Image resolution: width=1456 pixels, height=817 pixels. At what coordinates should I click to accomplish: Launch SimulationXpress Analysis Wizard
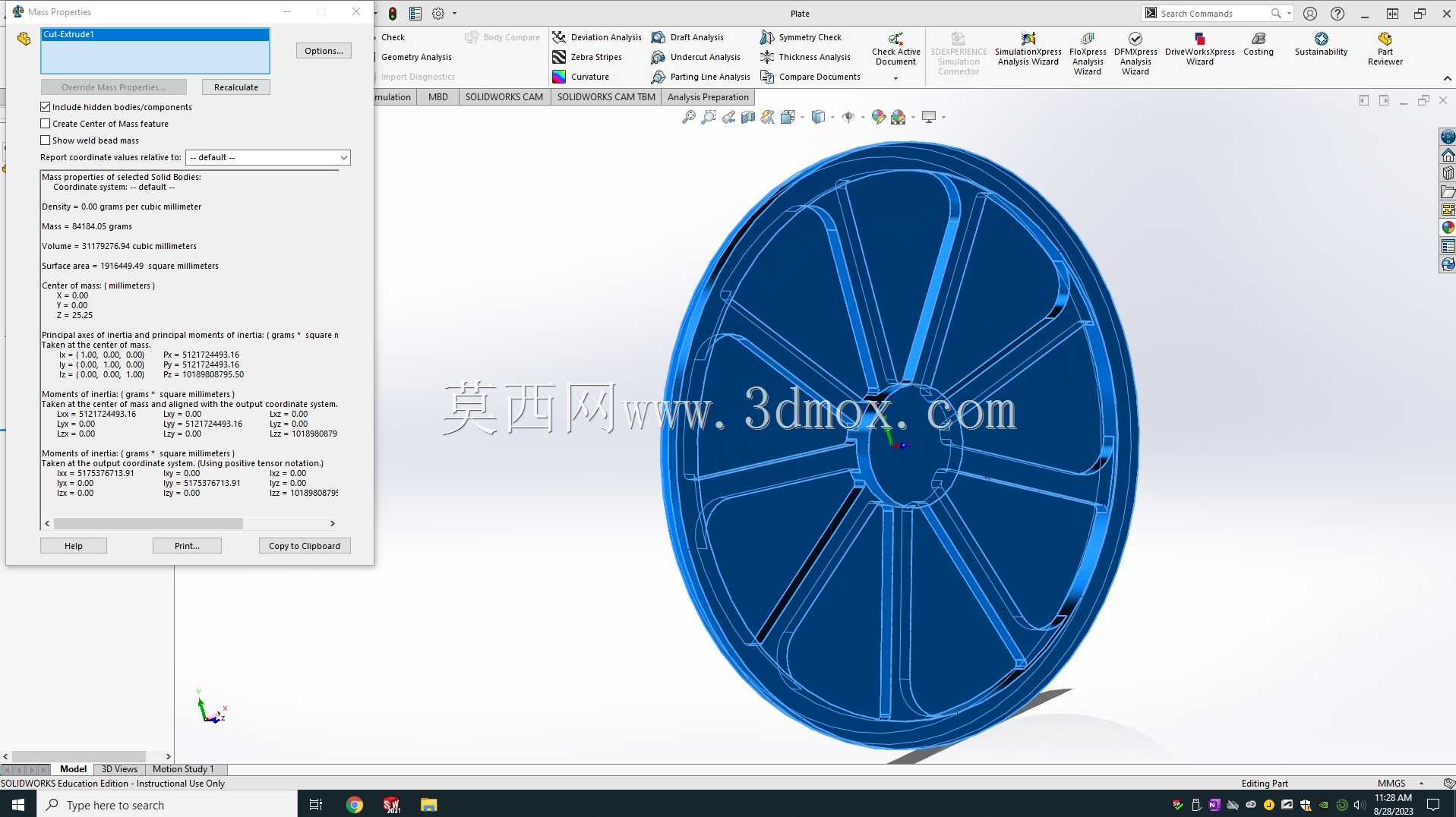1028,49
